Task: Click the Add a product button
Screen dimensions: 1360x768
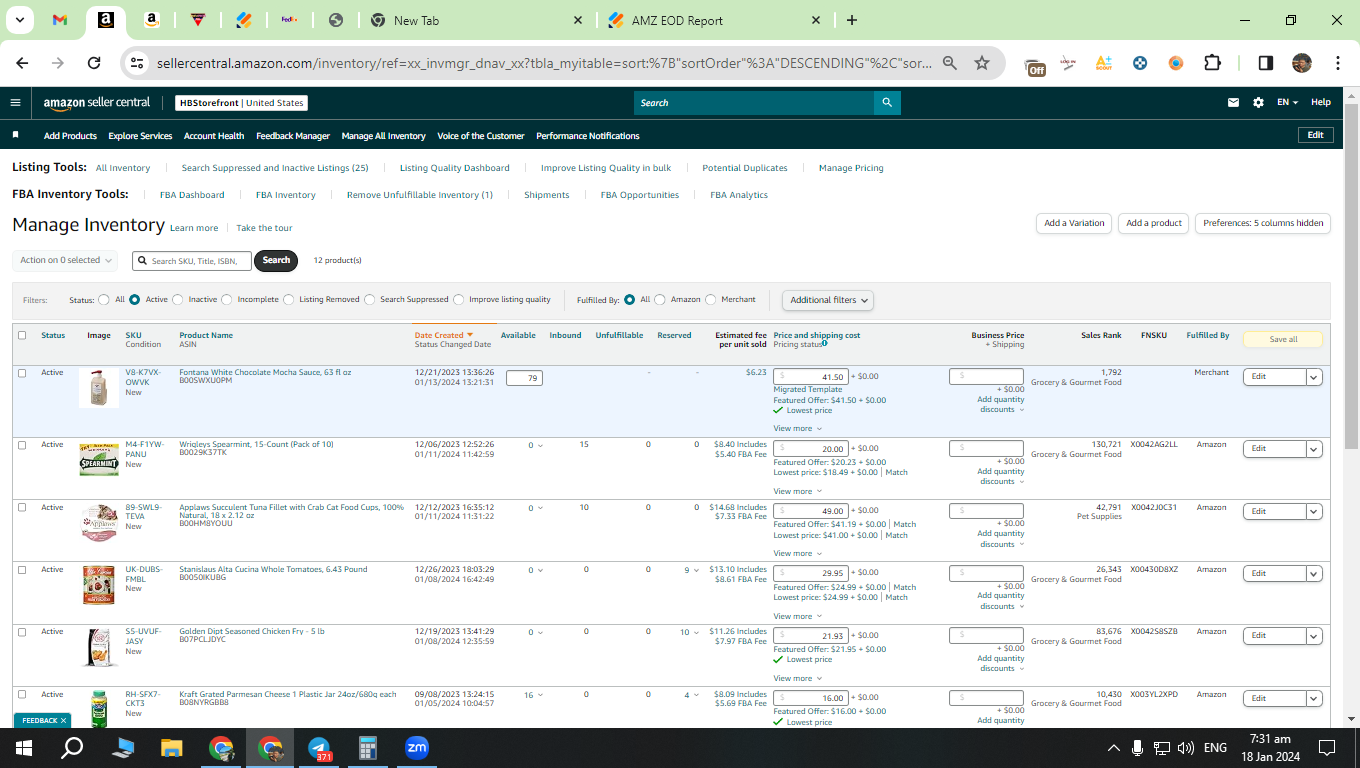Action: 1154,223
